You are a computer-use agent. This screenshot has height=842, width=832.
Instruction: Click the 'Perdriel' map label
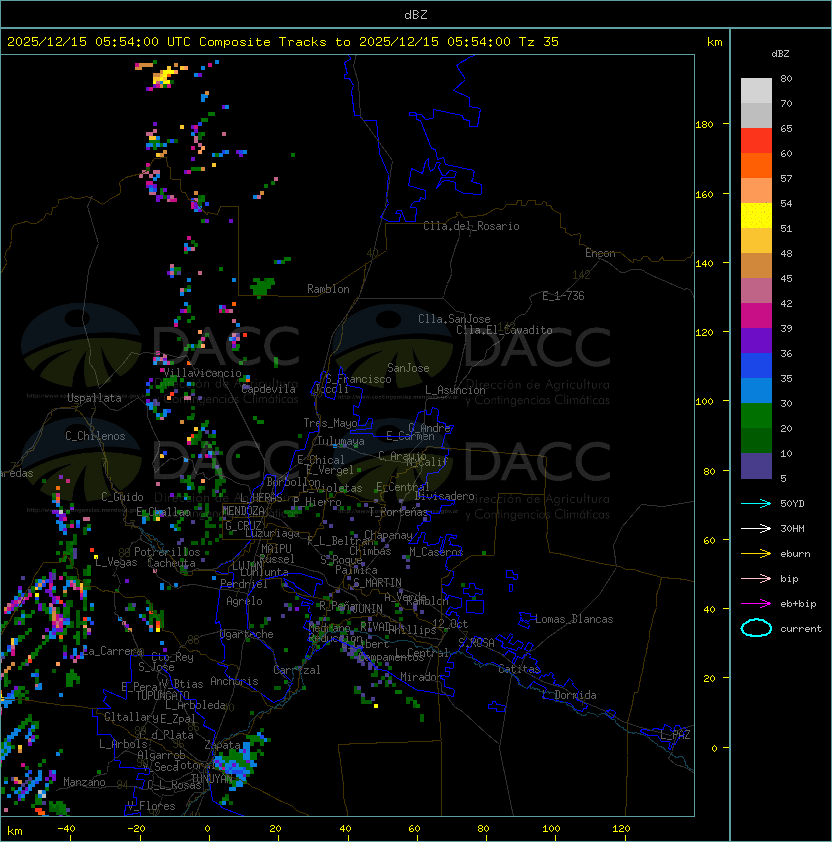[244, 584]
